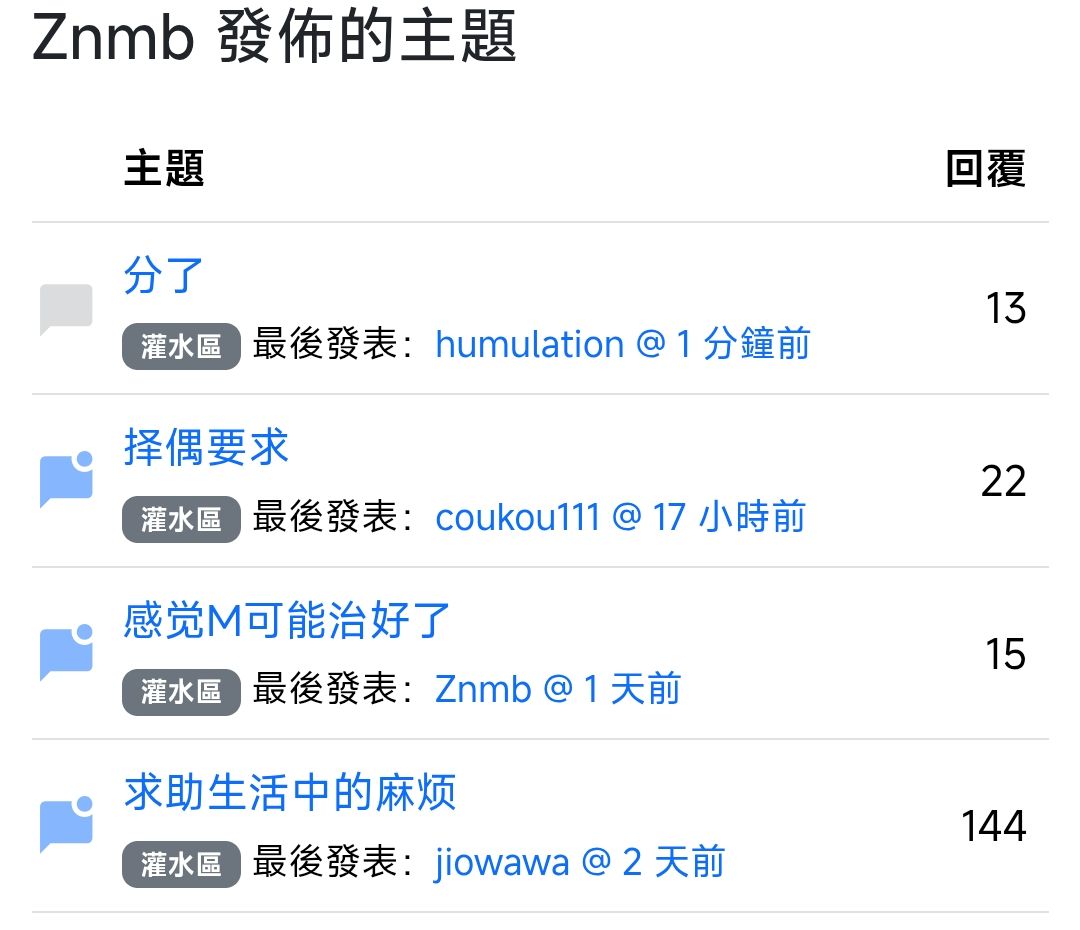Click the blue unread icon beside 择偶要求
Image resolution: width=1080 pixels, height=930 pixels.
[x=66, y=479]
